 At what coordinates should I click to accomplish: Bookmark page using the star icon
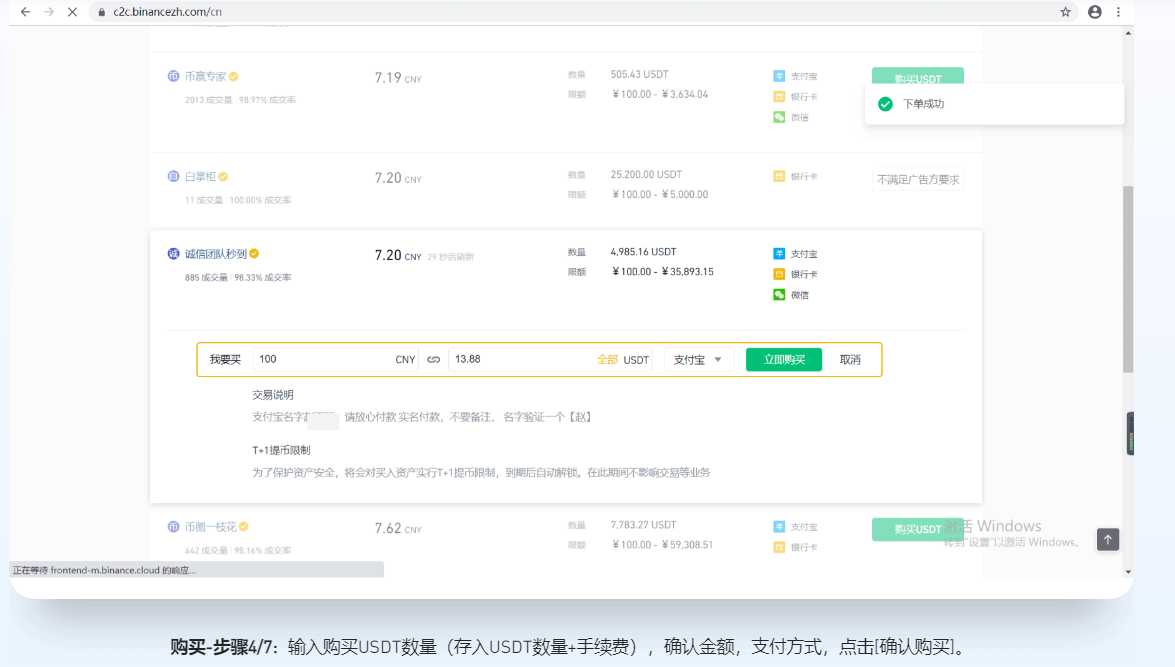coord(1066,12)
